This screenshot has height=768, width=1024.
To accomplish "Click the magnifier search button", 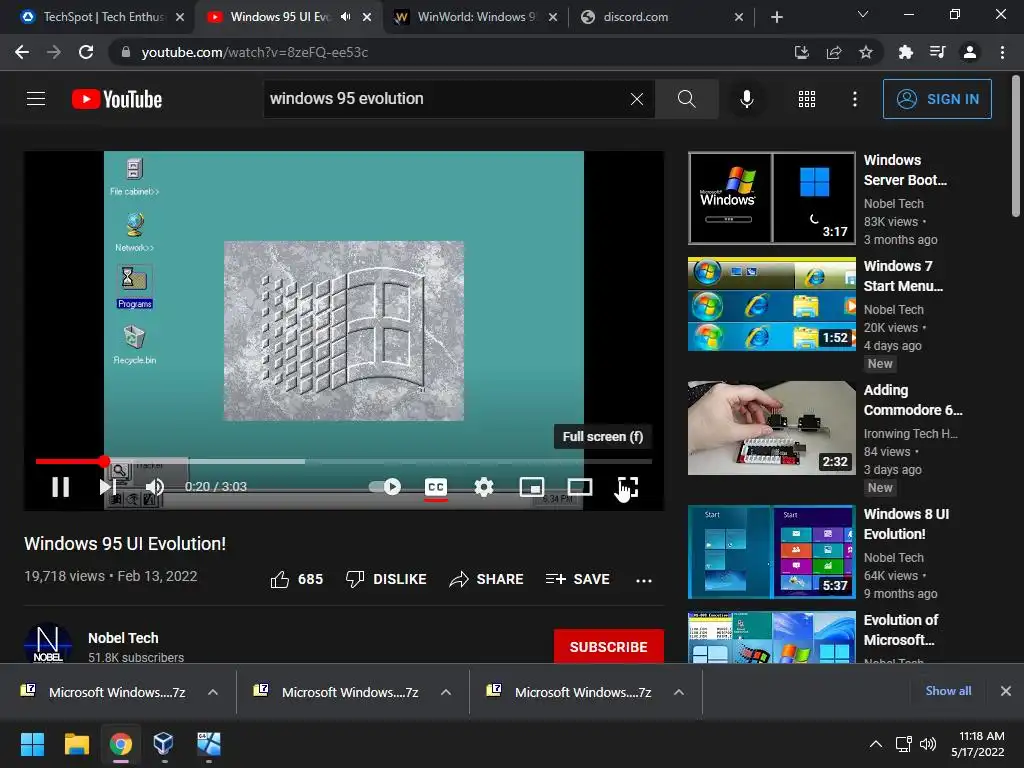I will tap(686, 99).
